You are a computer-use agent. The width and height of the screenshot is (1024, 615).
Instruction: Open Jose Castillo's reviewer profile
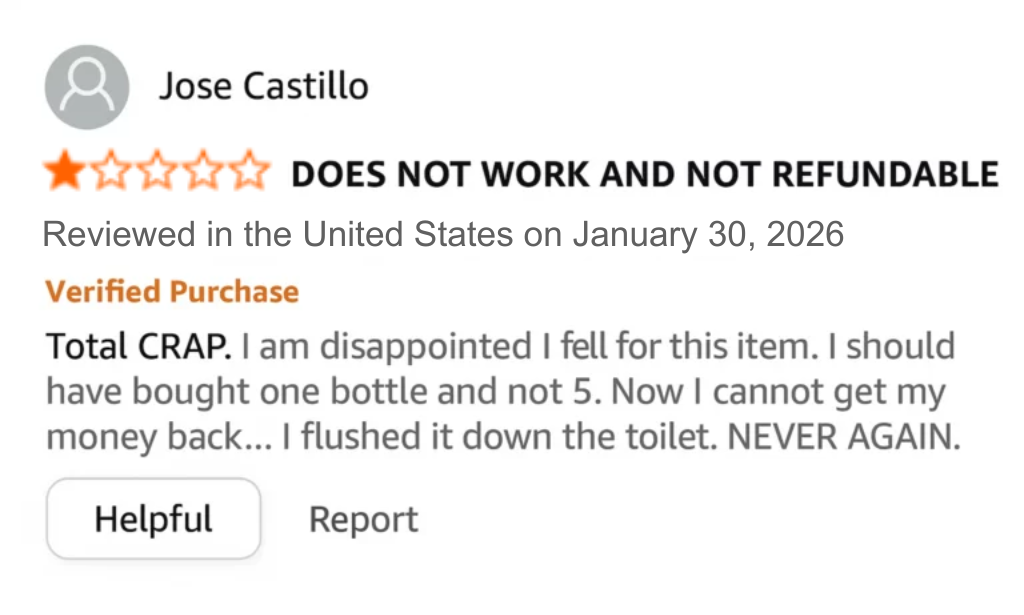263,87
